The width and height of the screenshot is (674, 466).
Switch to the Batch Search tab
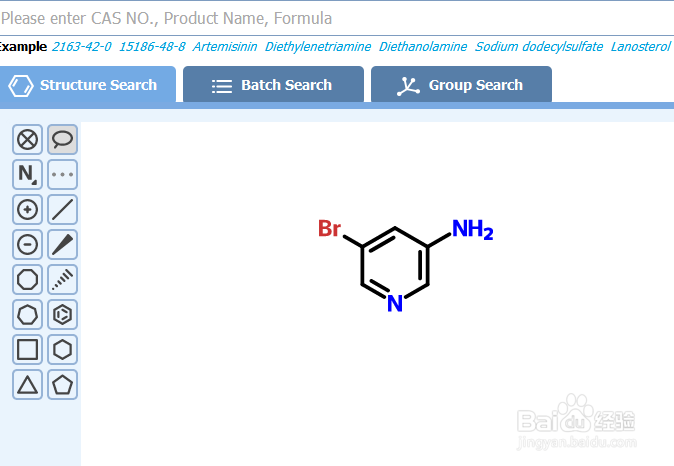[273, 85]
